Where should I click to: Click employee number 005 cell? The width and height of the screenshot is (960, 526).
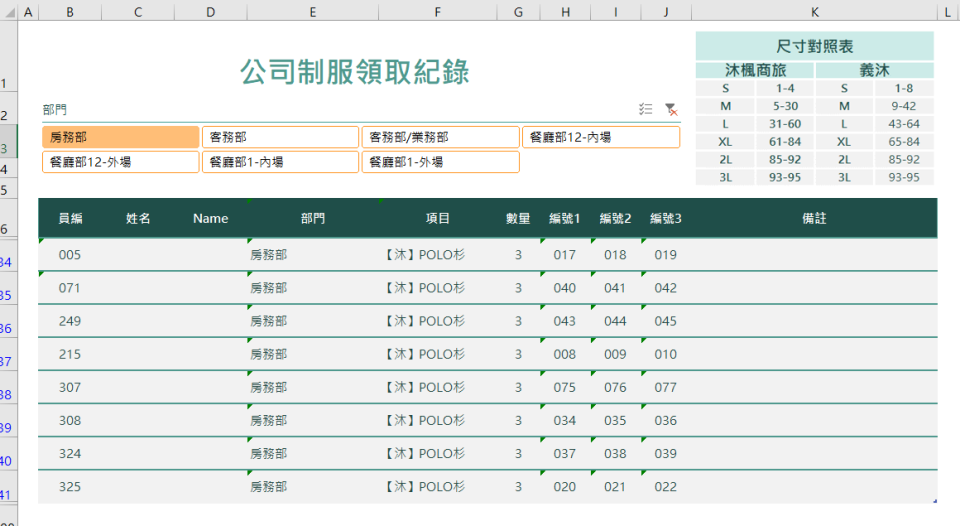coord(70,255)
